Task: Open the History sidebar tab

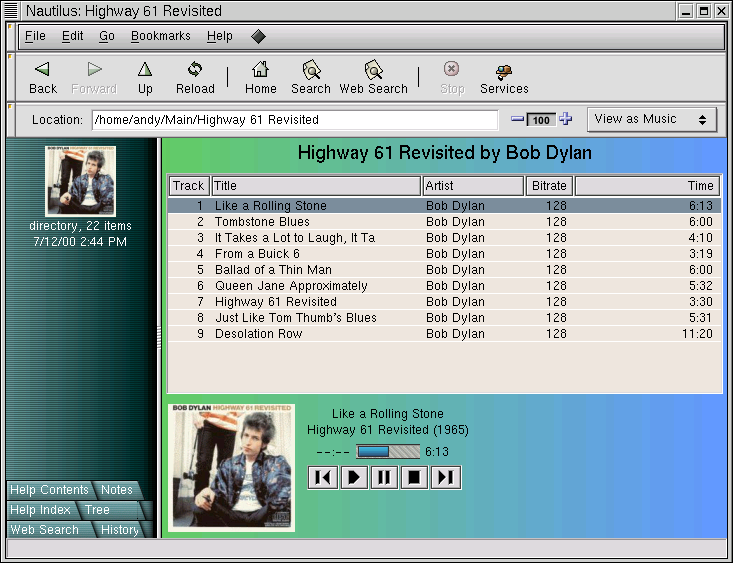Action: [x=120, y=530]
